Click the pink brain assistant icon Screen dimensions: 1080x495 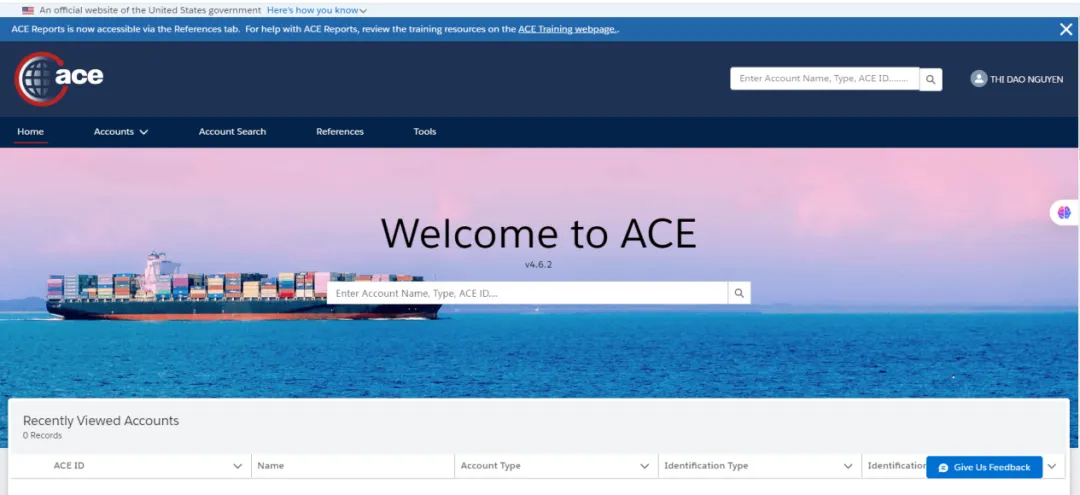click(1064, 213)
